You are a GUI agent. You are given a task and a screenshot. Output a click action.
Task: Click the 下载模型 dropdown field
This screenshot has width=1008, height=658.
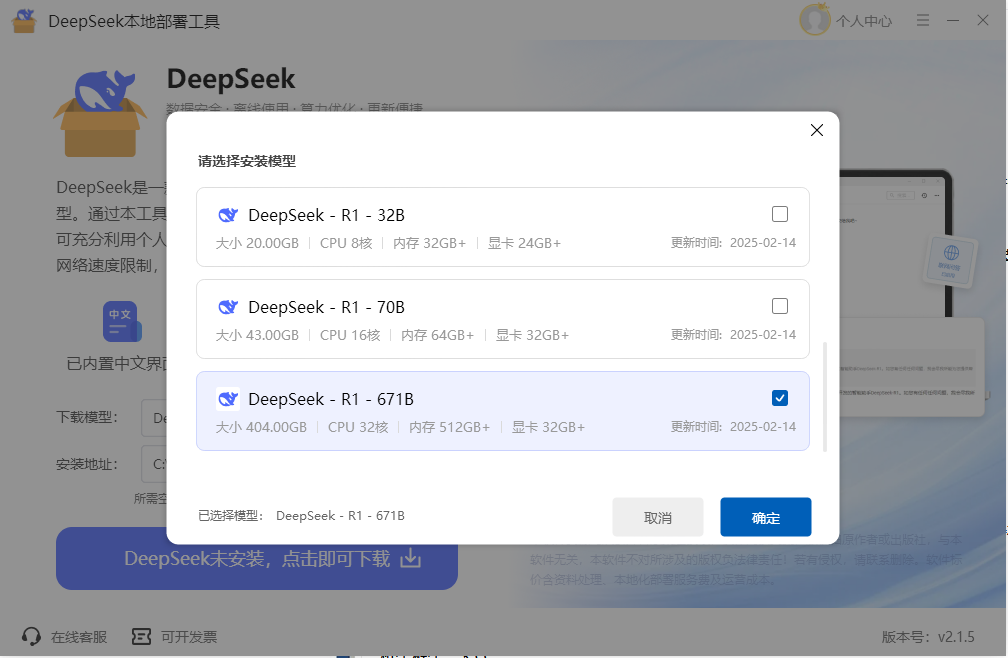coord(154,418)
